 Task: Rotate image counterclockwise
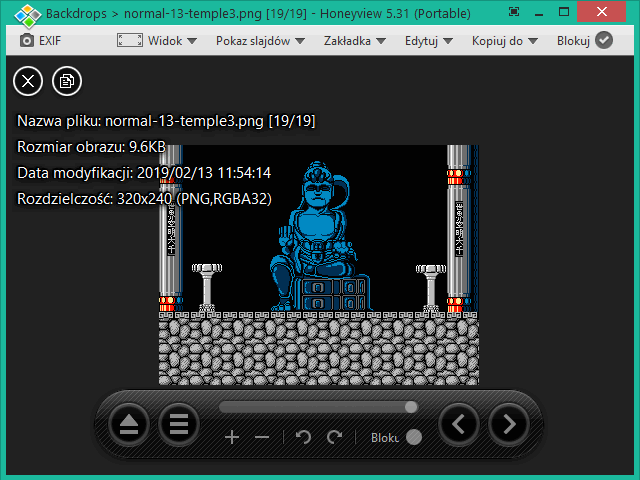tap(303, 437)
